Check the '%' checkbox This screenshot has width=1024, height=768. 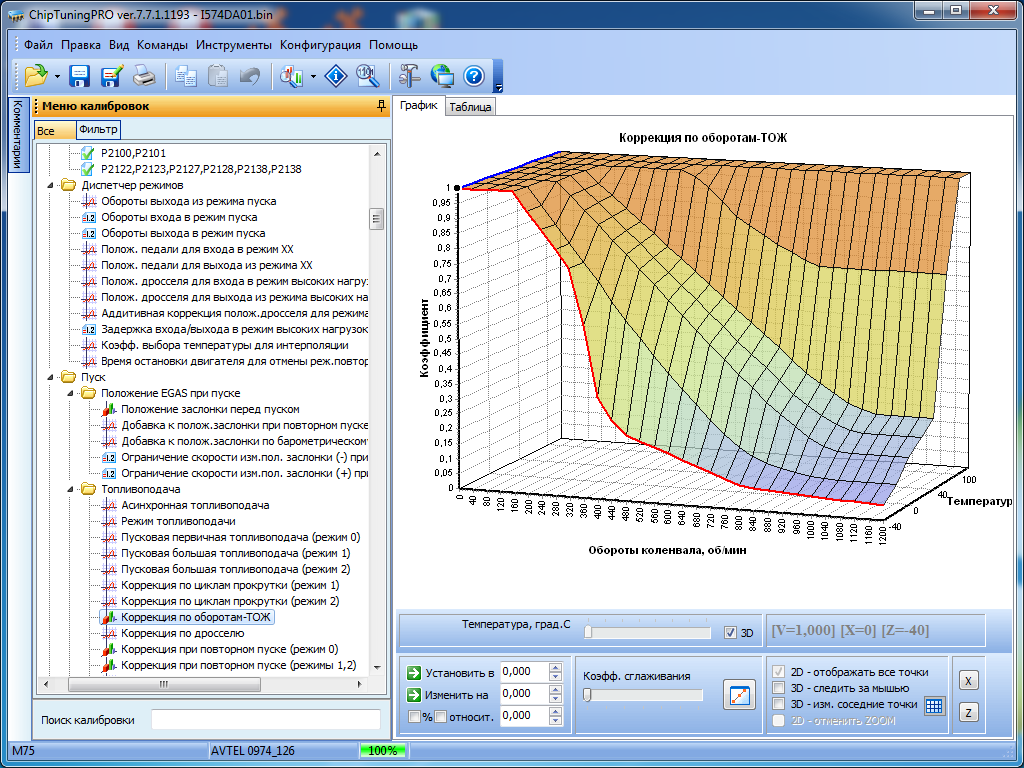(414, 716)
